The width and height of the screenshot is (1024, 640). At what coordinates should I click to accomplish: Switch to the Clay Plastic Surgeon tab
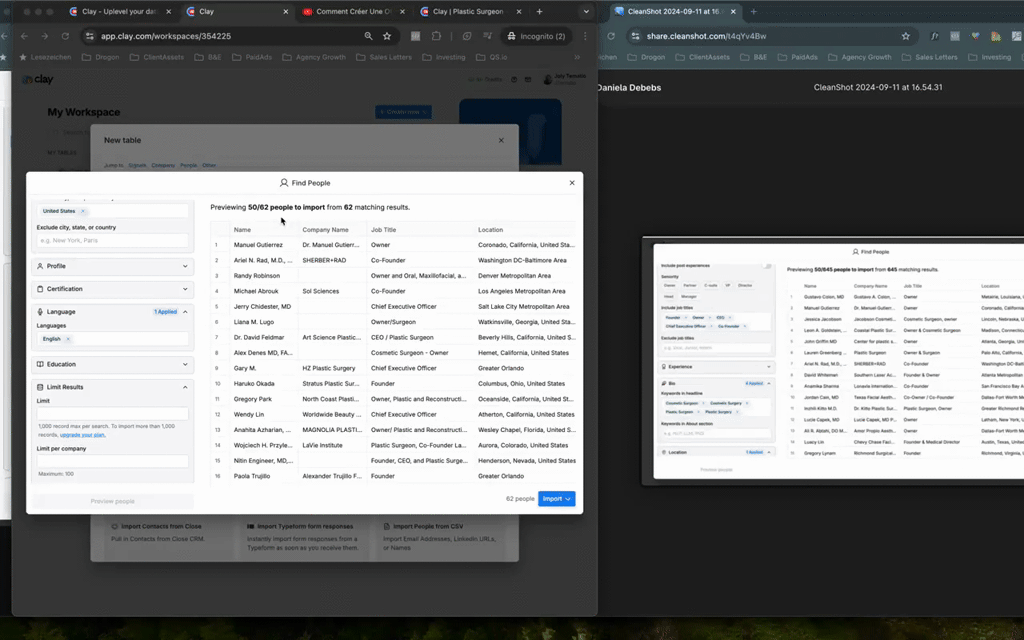pyautogui.click(x=468, y=12)
